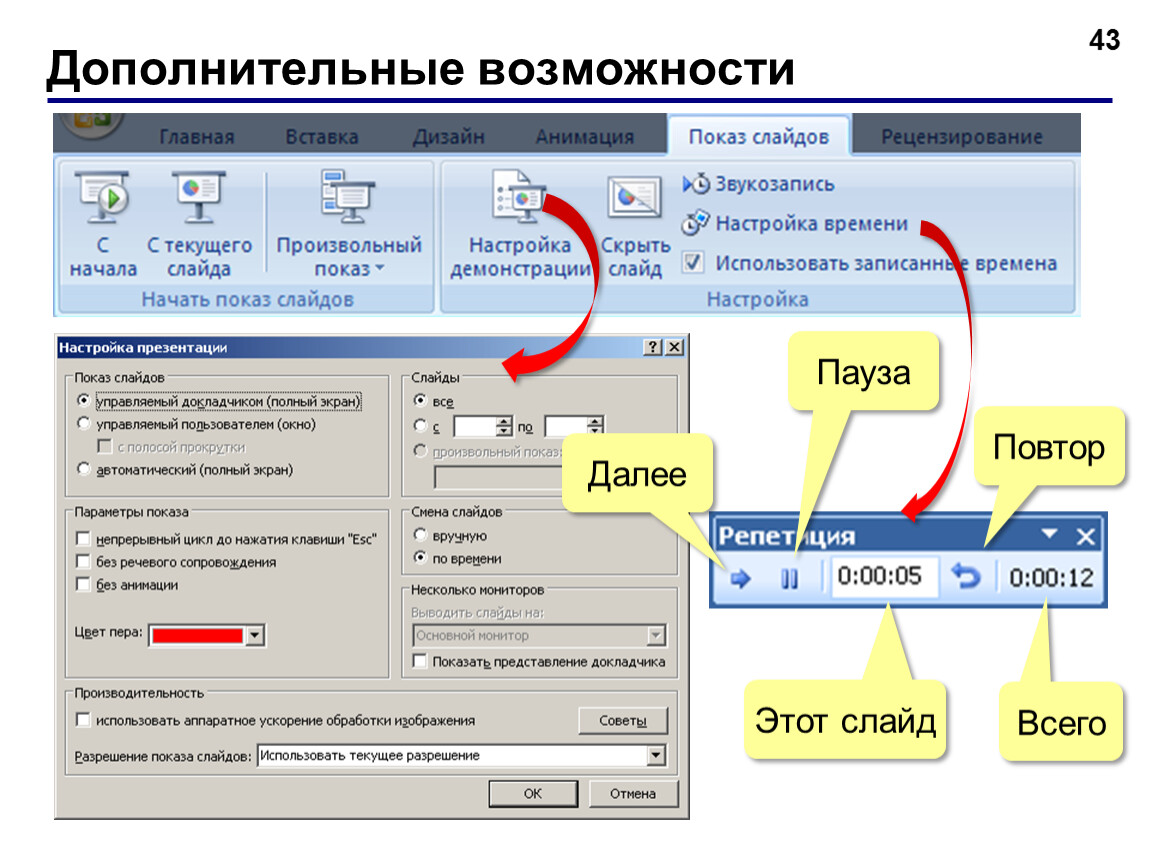Switch to Анимация ribbon tab
Viewport: 1150px width, 864px height.
click(585, 137)
